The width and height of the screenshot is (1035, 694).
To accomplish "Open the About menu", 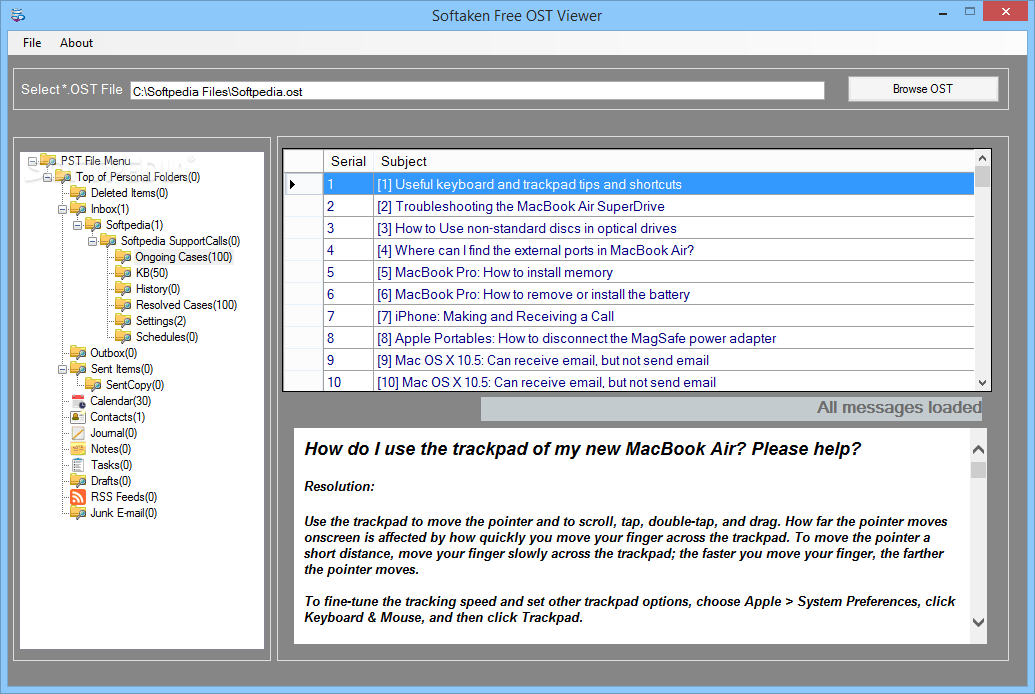I will (x=77, y=43).
